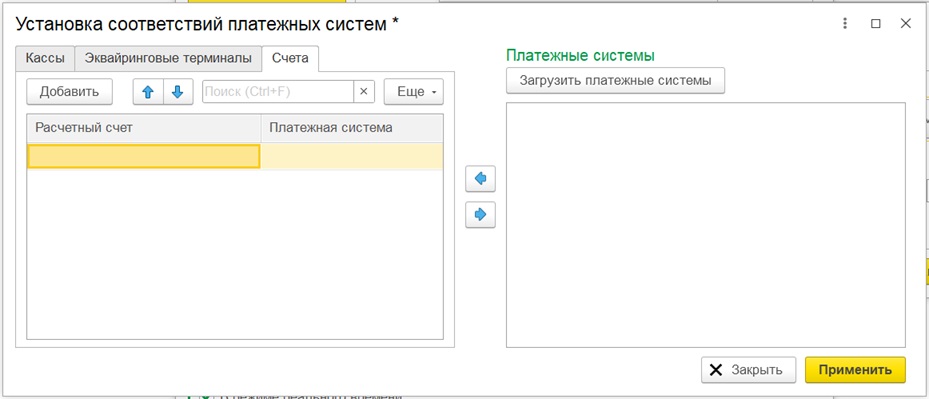
Task: Switch to the Кассы tab
Action: click(45, 59)
